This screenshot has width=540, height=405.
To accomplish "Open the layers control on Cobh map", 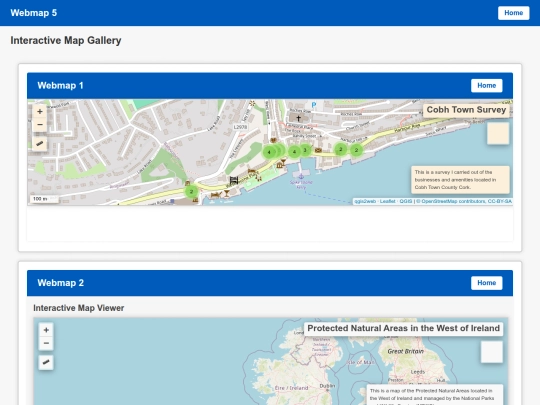I will click(x=498, y=134).
